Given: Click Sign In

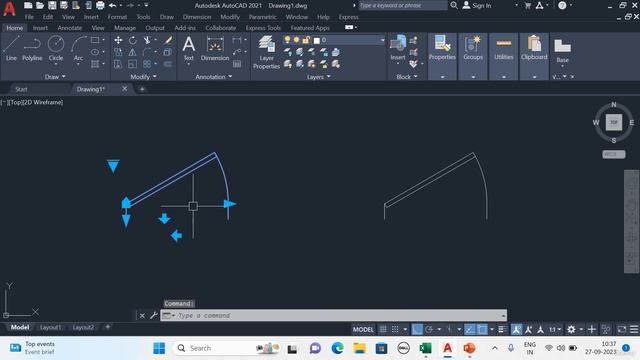Looking at the screenshot, I should pyautogui.click(x=477, y=5).
